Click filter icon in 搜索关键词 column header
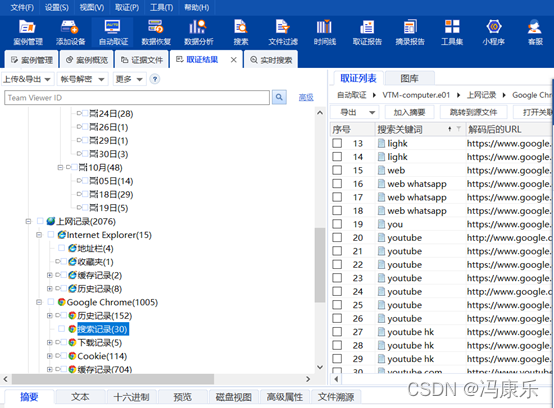The image size is (554, 408). click(x=458, y=129)
